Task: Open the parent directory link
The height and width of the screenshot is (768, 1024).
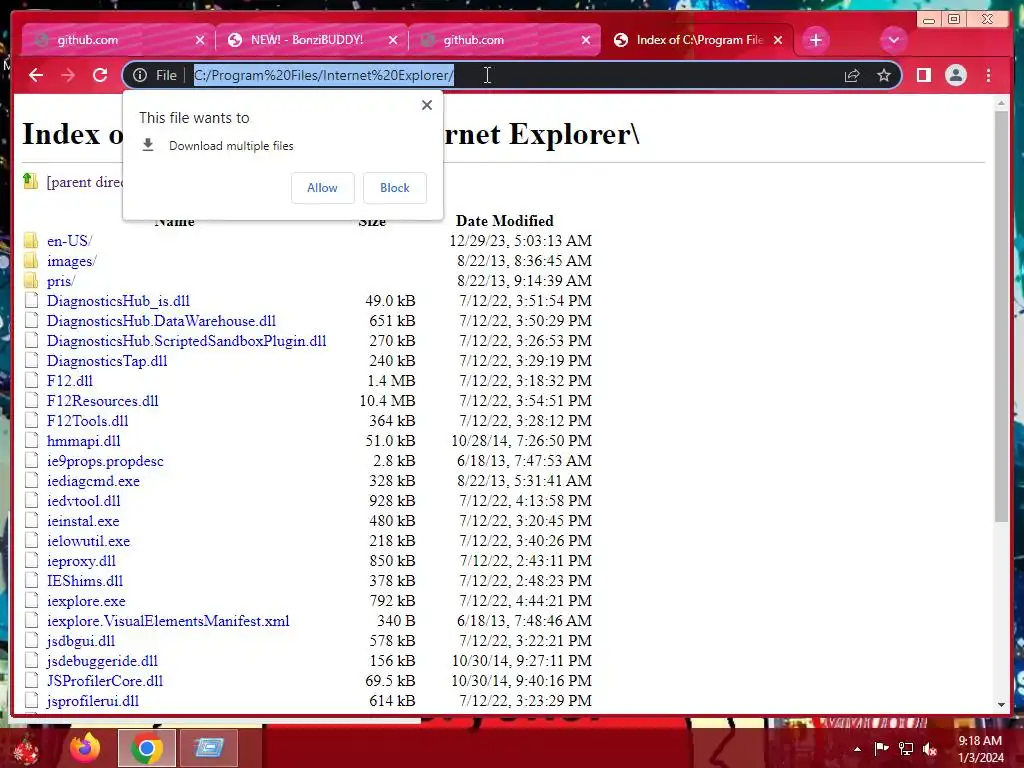Action: coord(84,182)
